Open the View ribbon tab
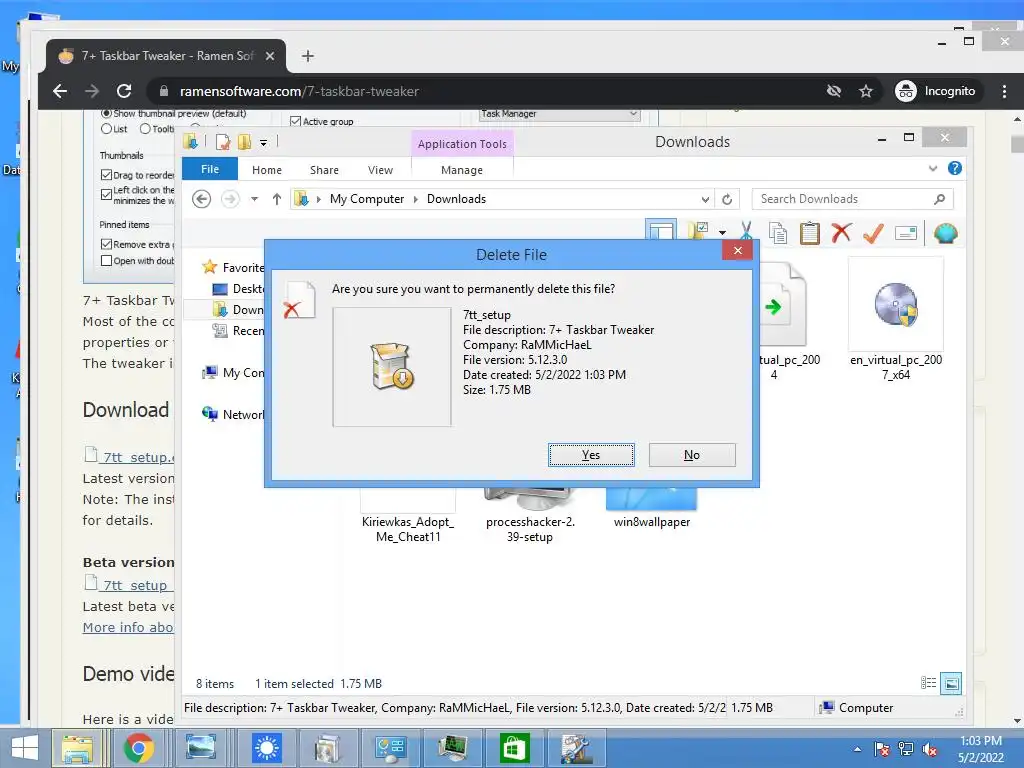Image resolution: width=1024 pixels, height=768 pixels. 380,170
